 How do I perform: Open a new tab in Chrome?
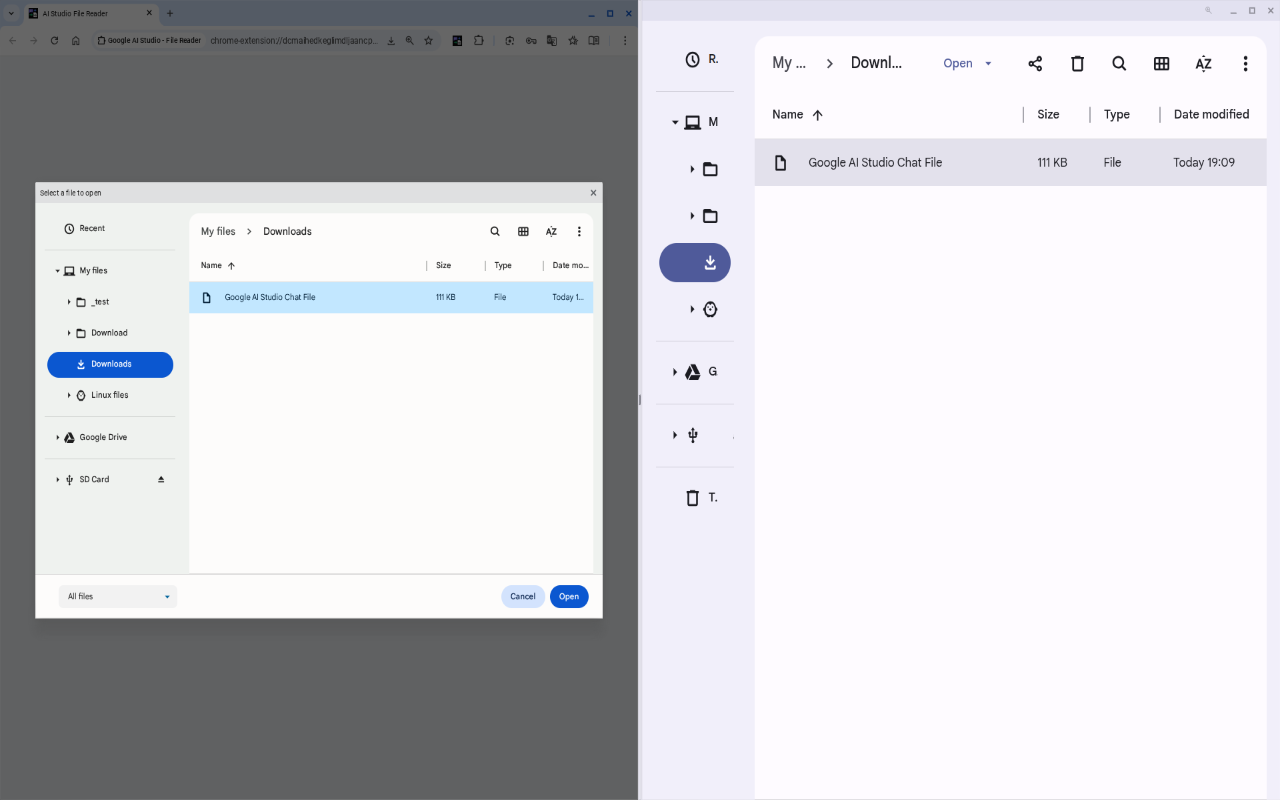(x=170, y=14)
